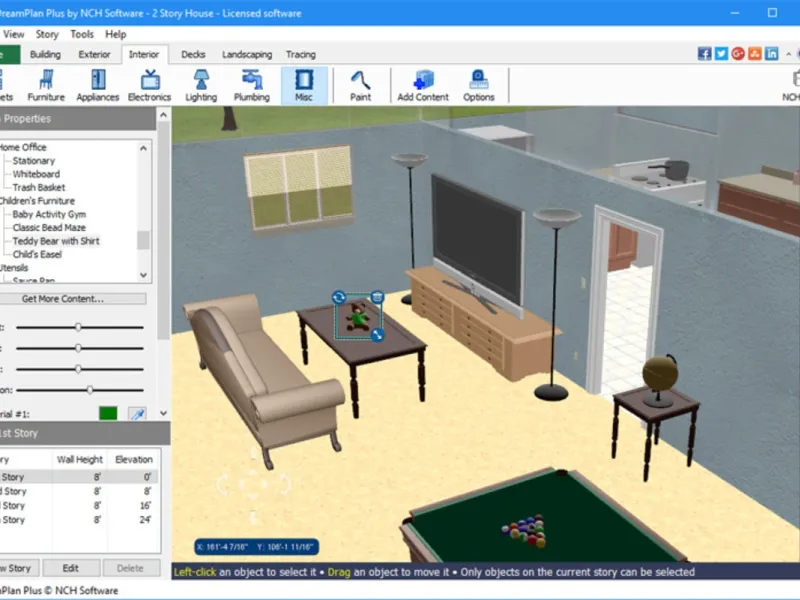Expand the social toolbar chevron
Viewport: 800px width, 600px height.
(x=789, y=54)
